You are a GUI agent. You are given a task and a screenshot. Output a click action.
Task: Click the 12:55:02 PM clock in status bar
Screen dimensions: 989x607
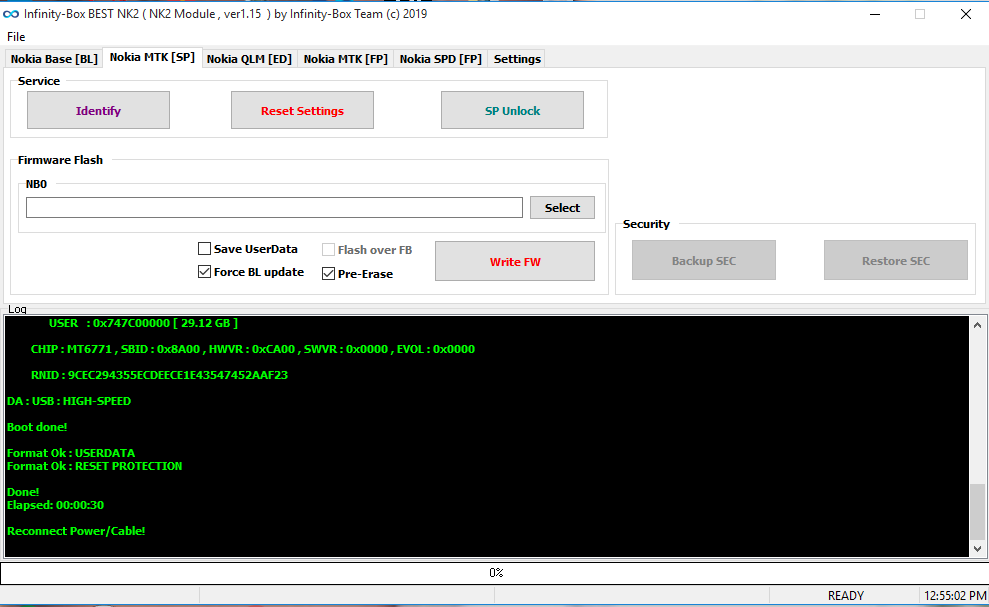954,596
